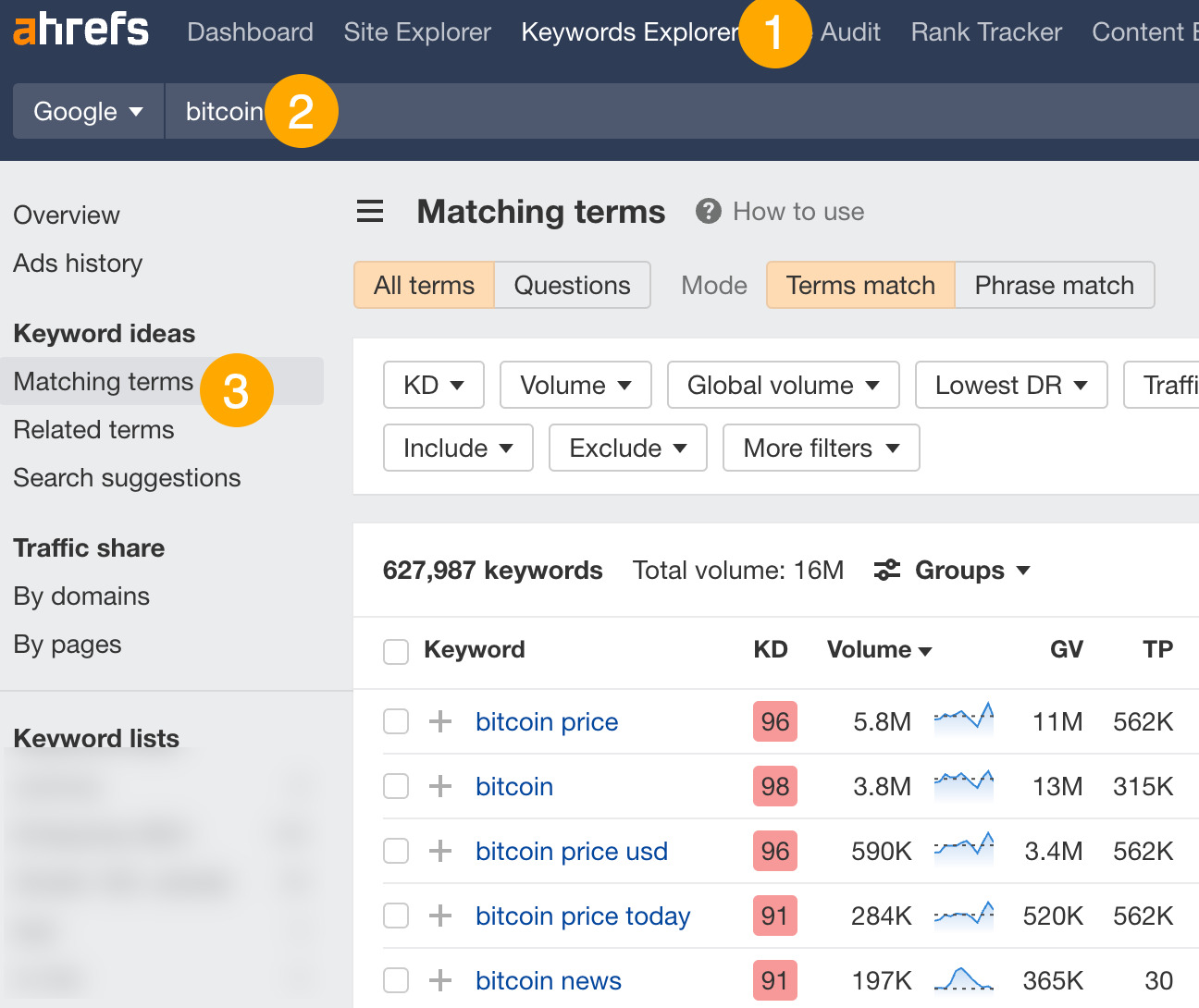Viewport: 1199px width, 1008px height.
Task: Click the plus icon beside "bitcoin price usd"
Action: [439, 851]
